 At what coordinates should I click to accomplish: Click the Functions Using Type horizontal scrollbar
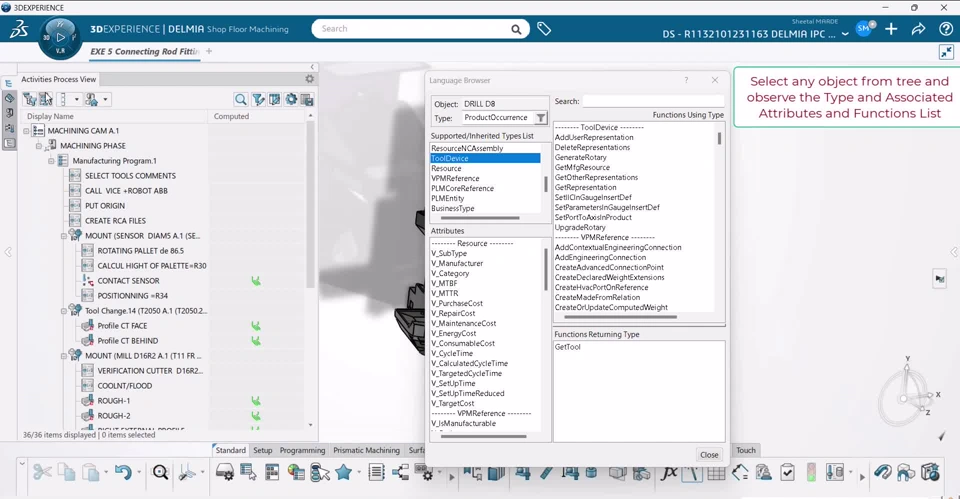[x=620, y=317]
